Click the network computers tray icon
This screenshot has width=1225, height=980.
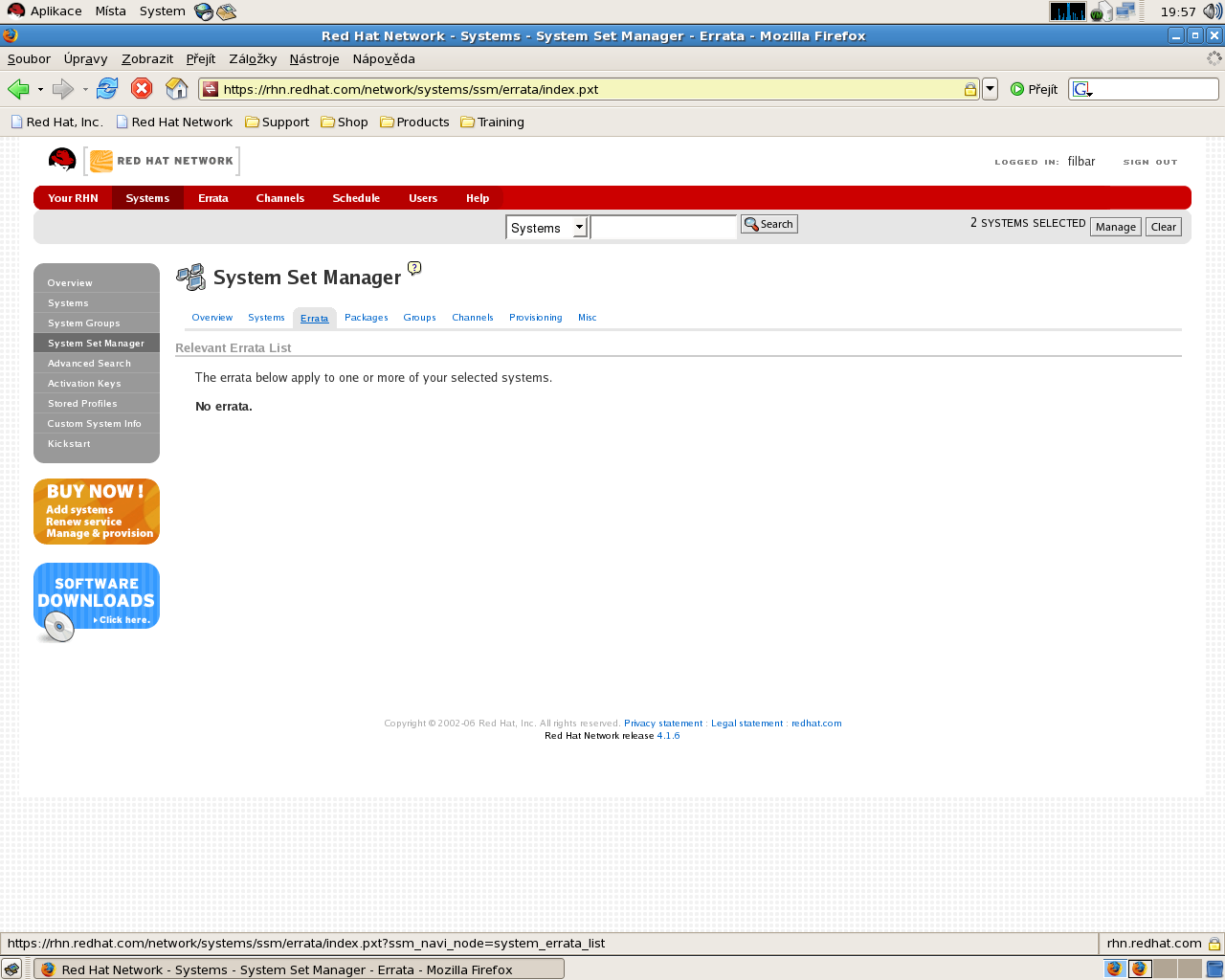click(1125, 11)
